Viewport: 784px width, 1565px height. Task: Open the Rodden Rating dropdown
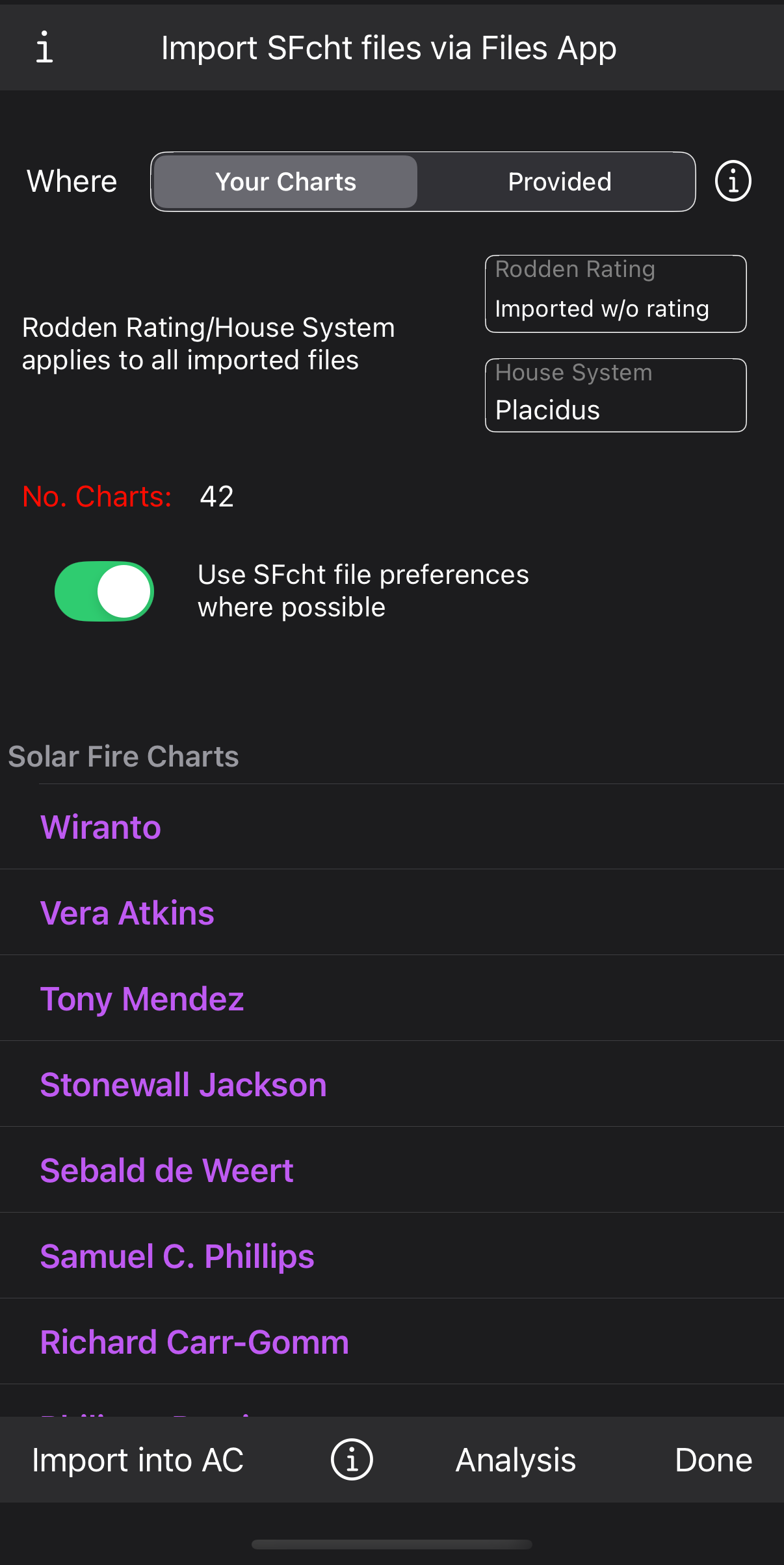point(615,294)
